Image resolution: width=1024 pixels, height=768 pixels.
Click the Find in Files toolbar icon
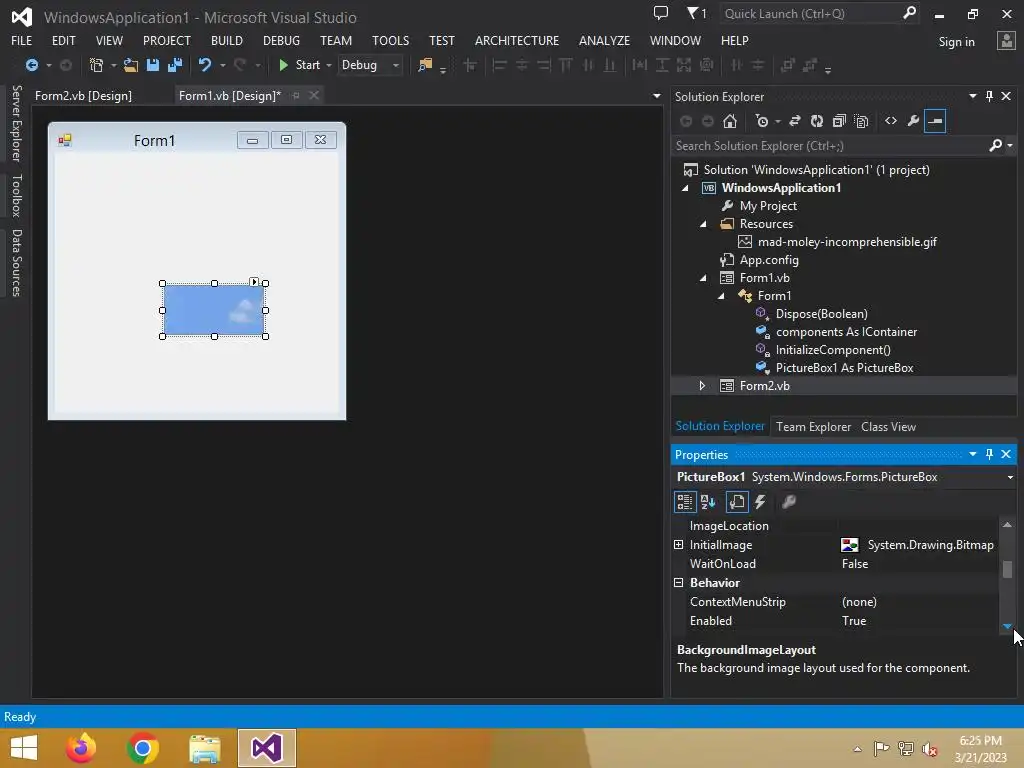425,65
